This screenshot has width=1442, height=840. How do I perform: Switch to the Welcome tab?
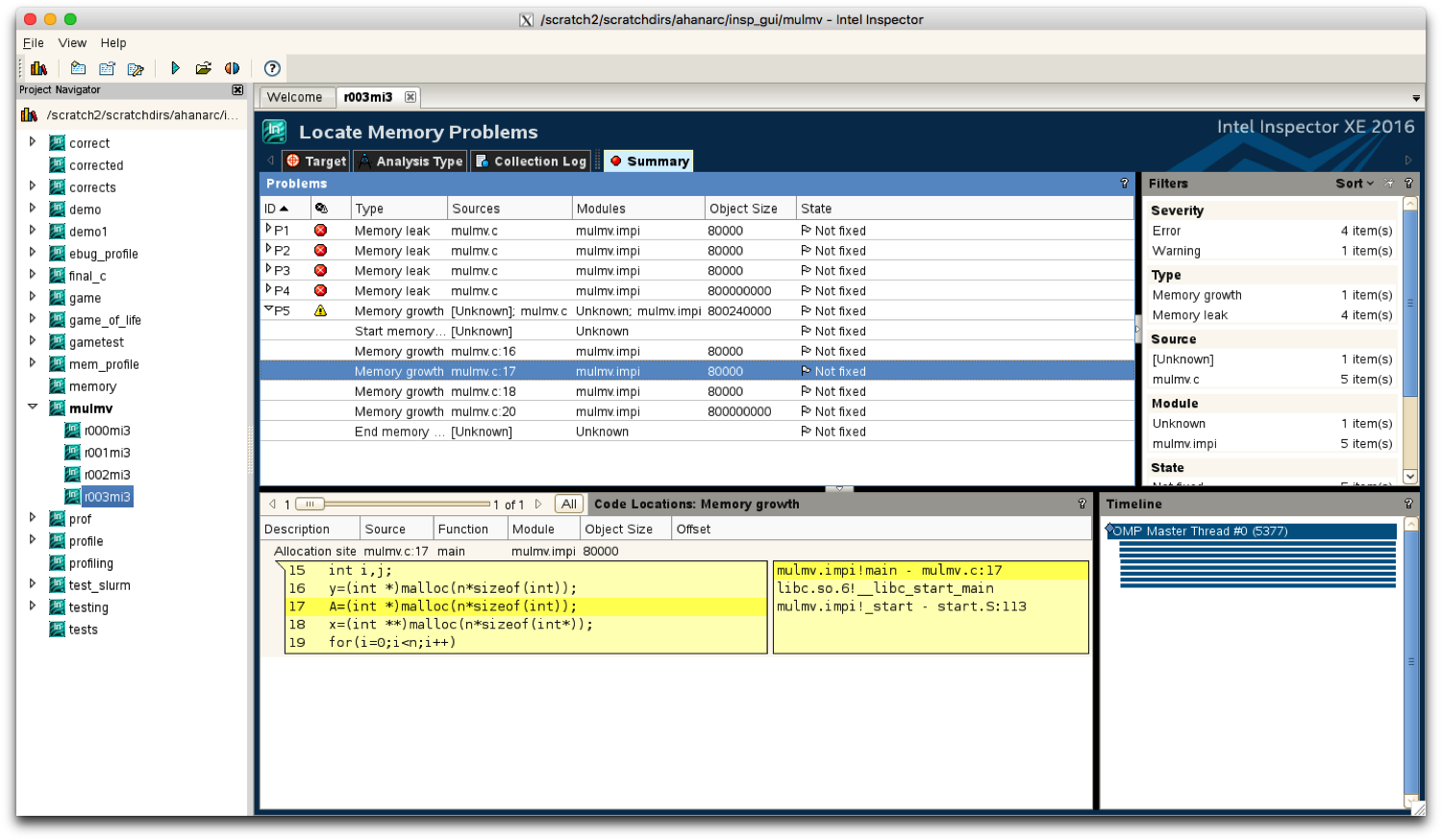(x=295, y=96)
